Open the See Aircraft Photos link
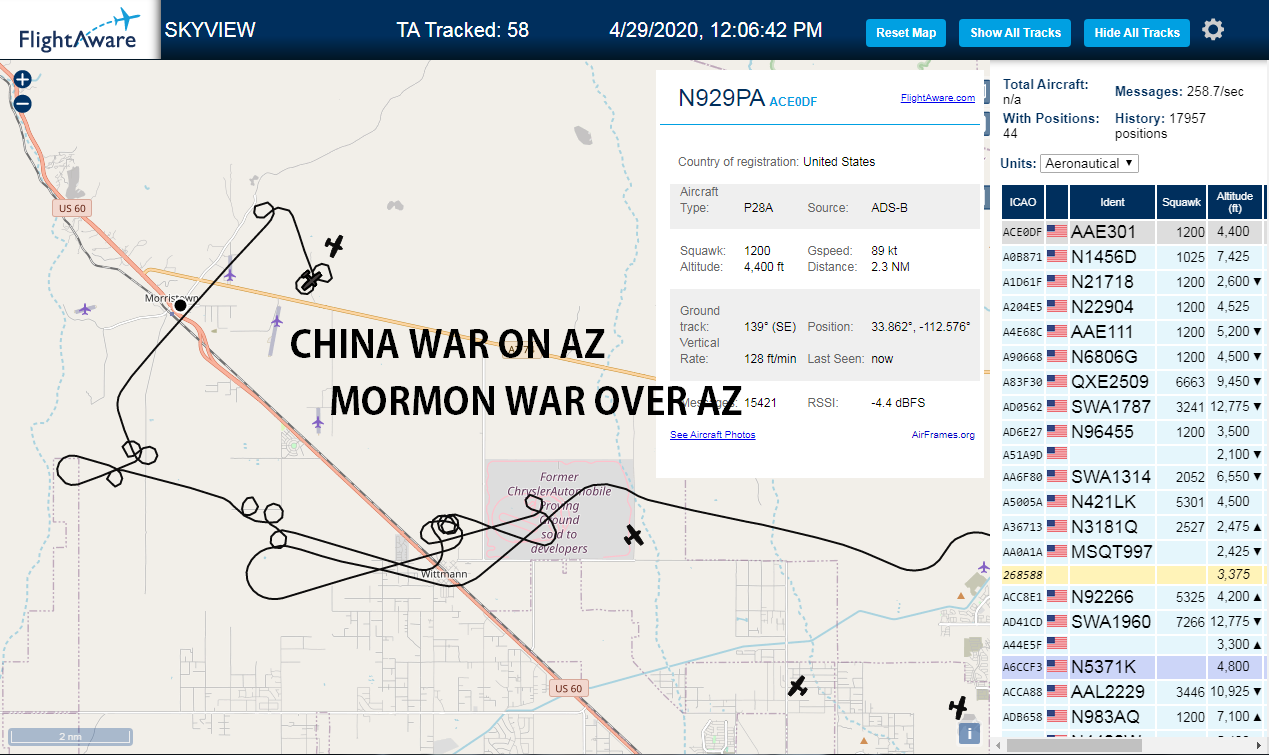 (713, 435)
